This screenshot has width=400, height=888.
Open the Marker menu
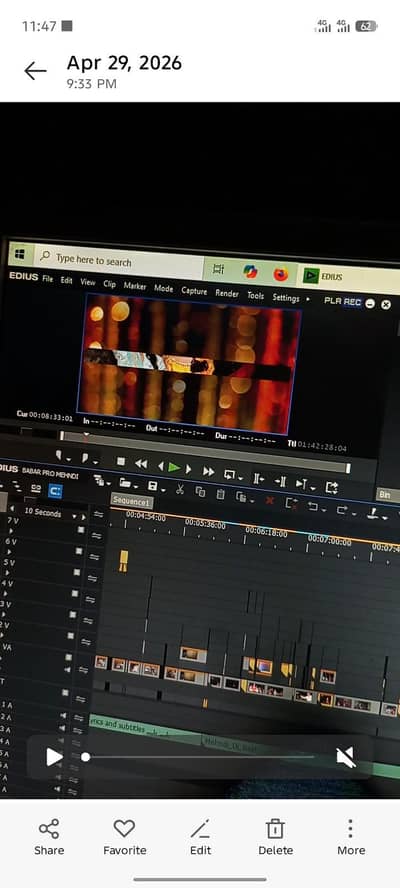(x=135, y=287)
